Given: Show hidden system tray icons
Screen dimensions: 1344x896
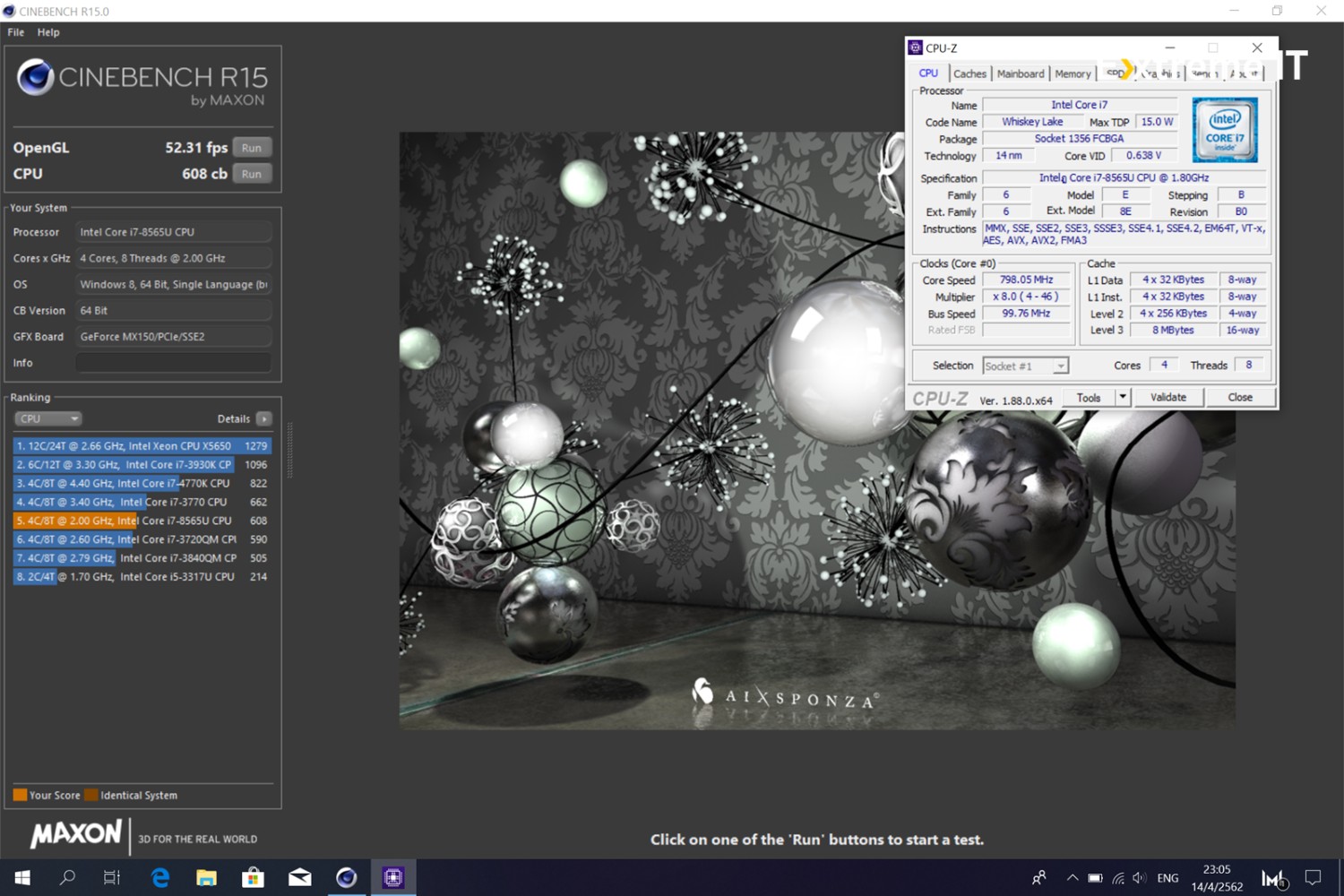Looking at the screenshot, I should click(x=1072, y=878).
